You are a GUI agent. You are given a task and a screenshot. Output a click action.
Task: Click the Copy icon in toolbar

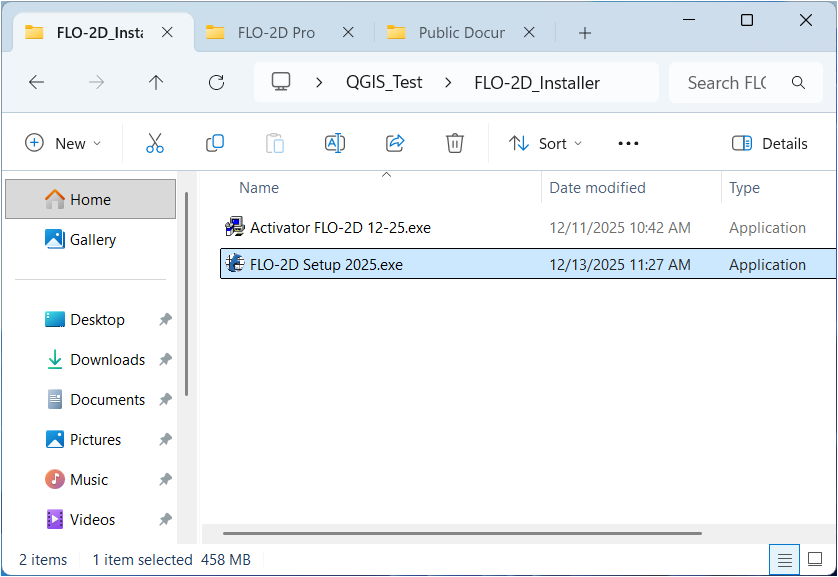(x=215, y=143)
